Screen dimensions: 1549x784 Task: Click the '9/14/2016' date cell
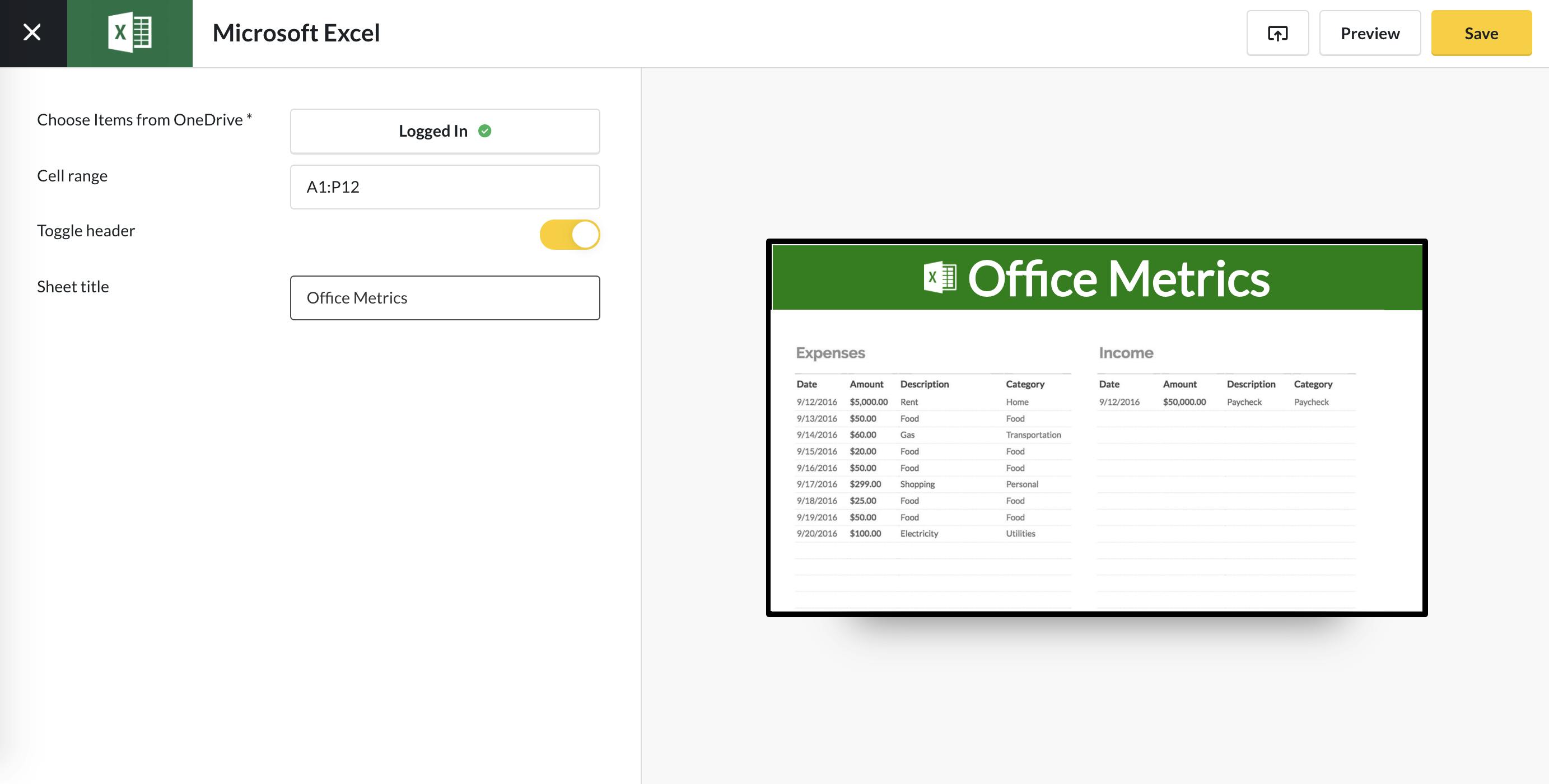817,435
